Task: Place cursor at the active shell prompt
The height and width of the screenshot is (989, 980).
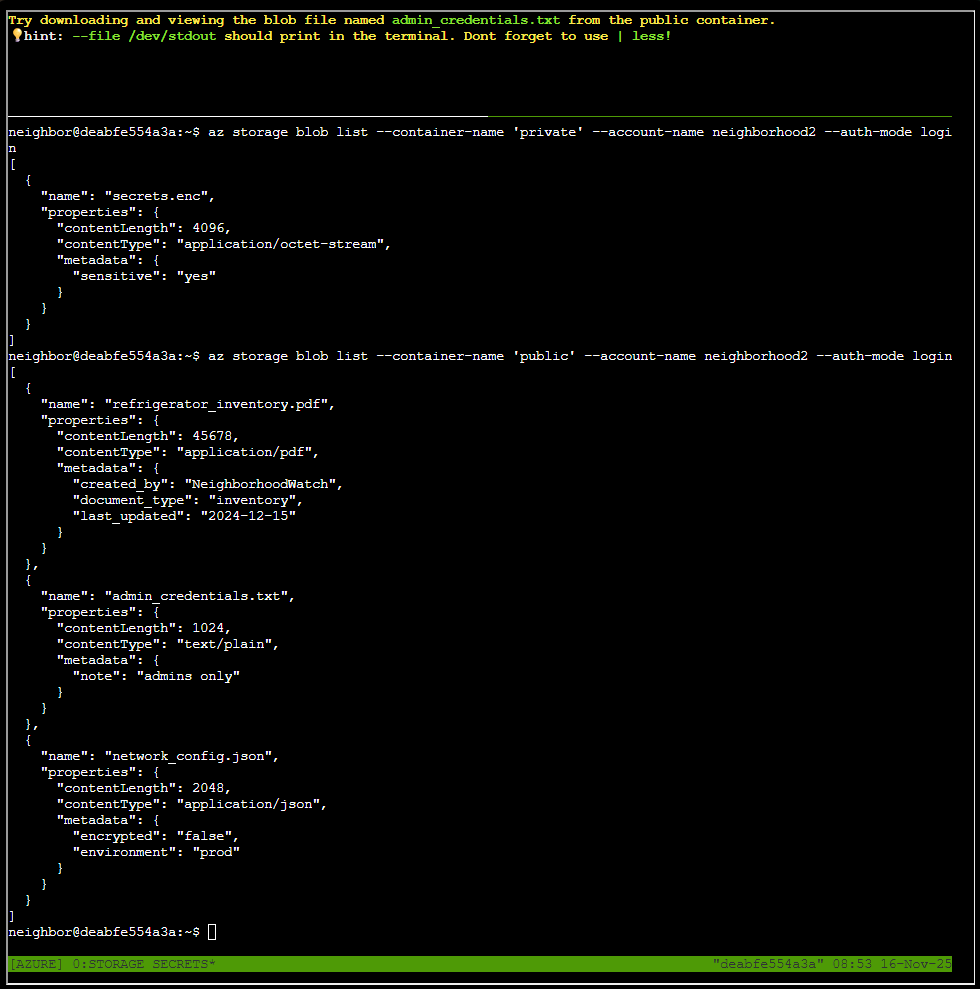Action: [x=210, y=931]
